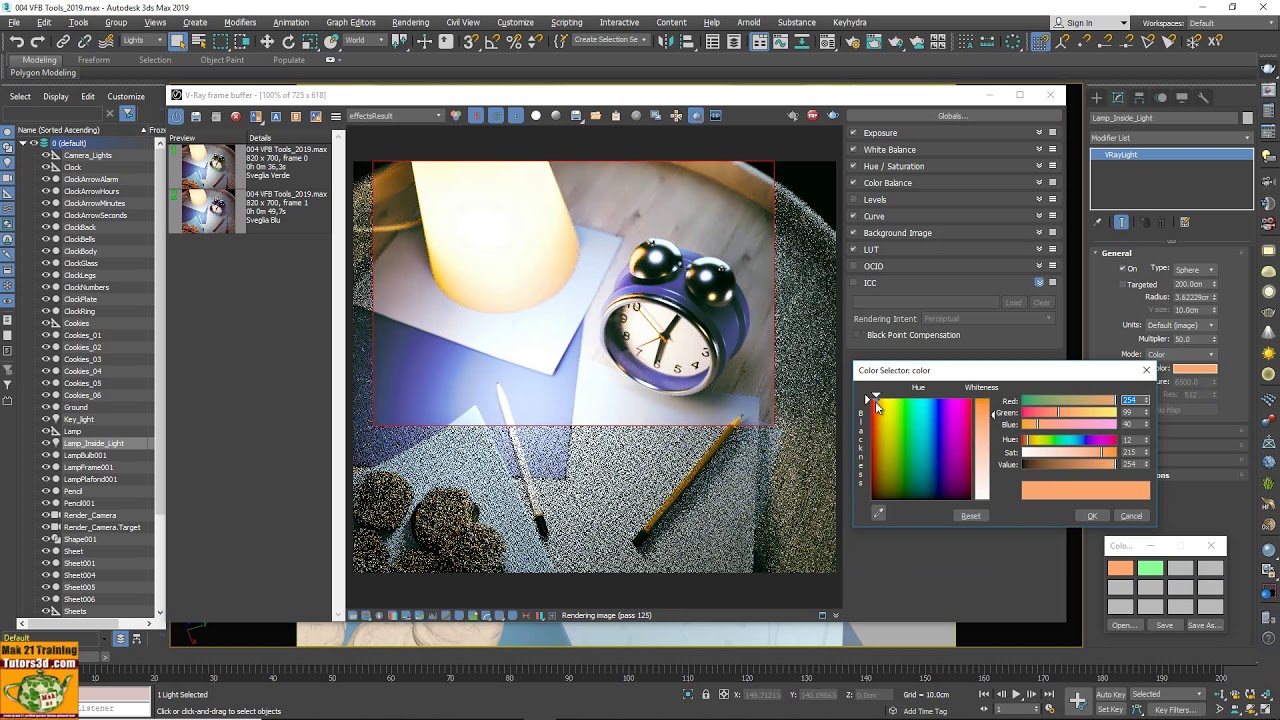This screenshot has width=1280, height=720.
Task: Enable the OCIO checkbox
Action: 853,267
